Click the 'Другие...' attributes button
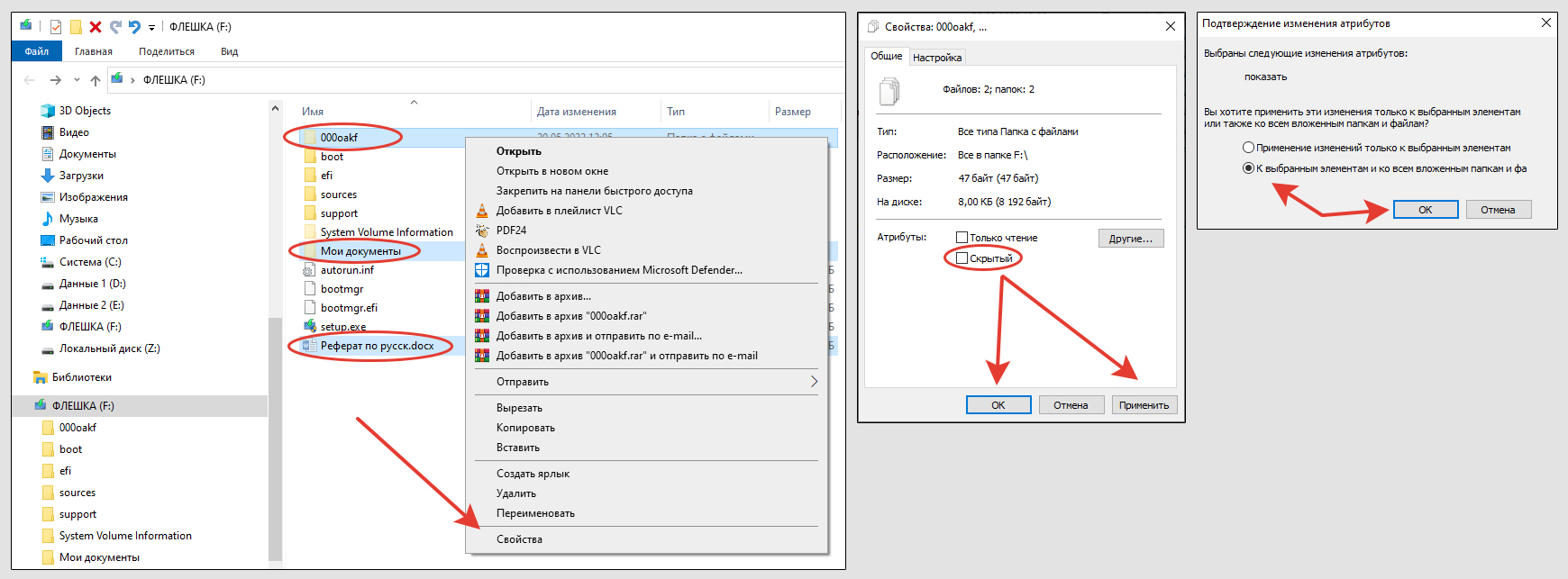Screen dimensions: 1568x579 [x=1131, y=239]
